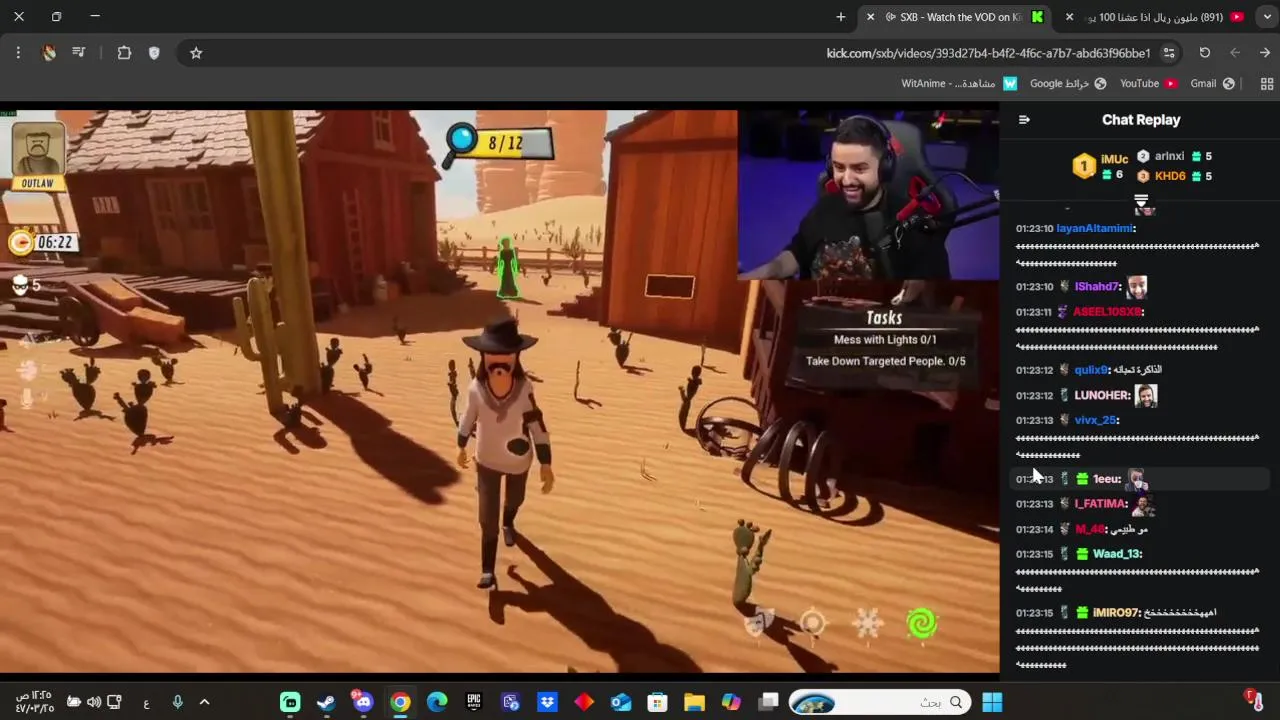The image size is (1280, 720).
Task: Click the green spiral ability icon in game
Action: pos(921,624)
